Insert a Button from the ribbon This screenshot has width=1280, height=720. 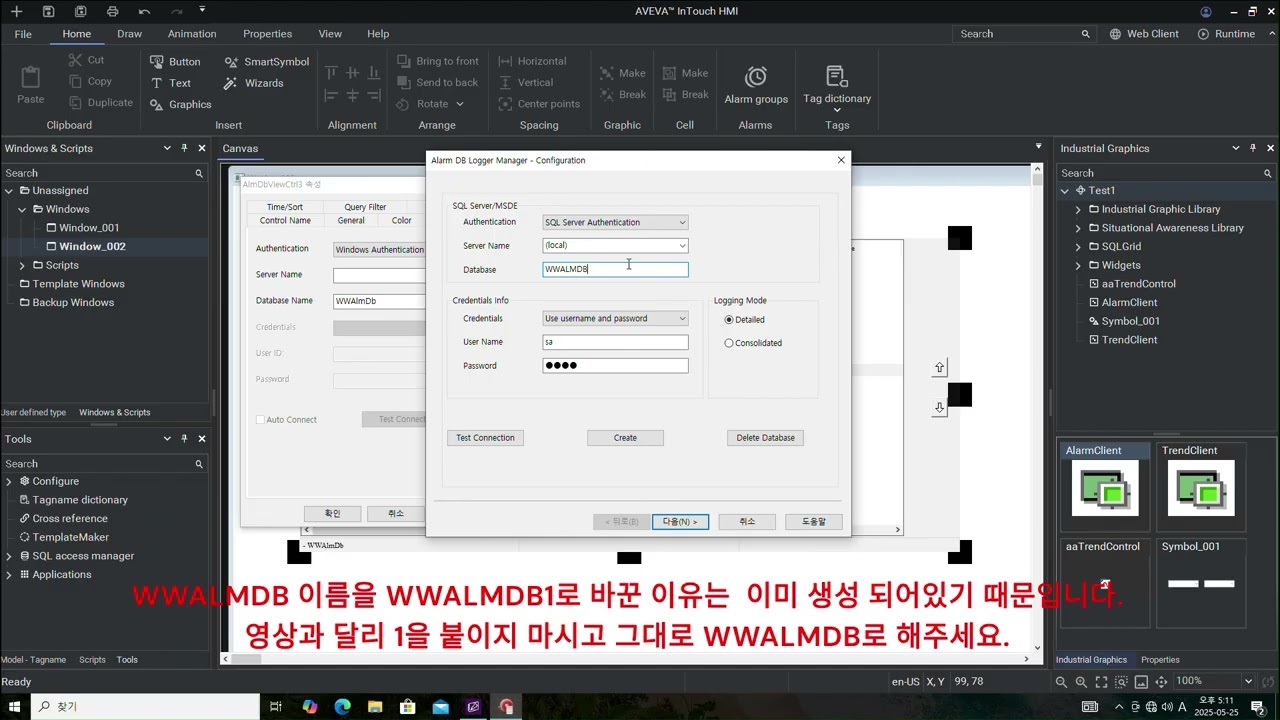(175, 61)
